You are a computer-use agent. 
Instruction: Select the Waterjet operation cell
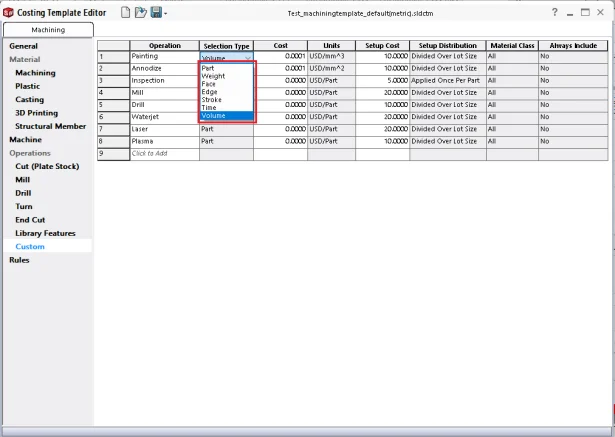pos(164,117)
